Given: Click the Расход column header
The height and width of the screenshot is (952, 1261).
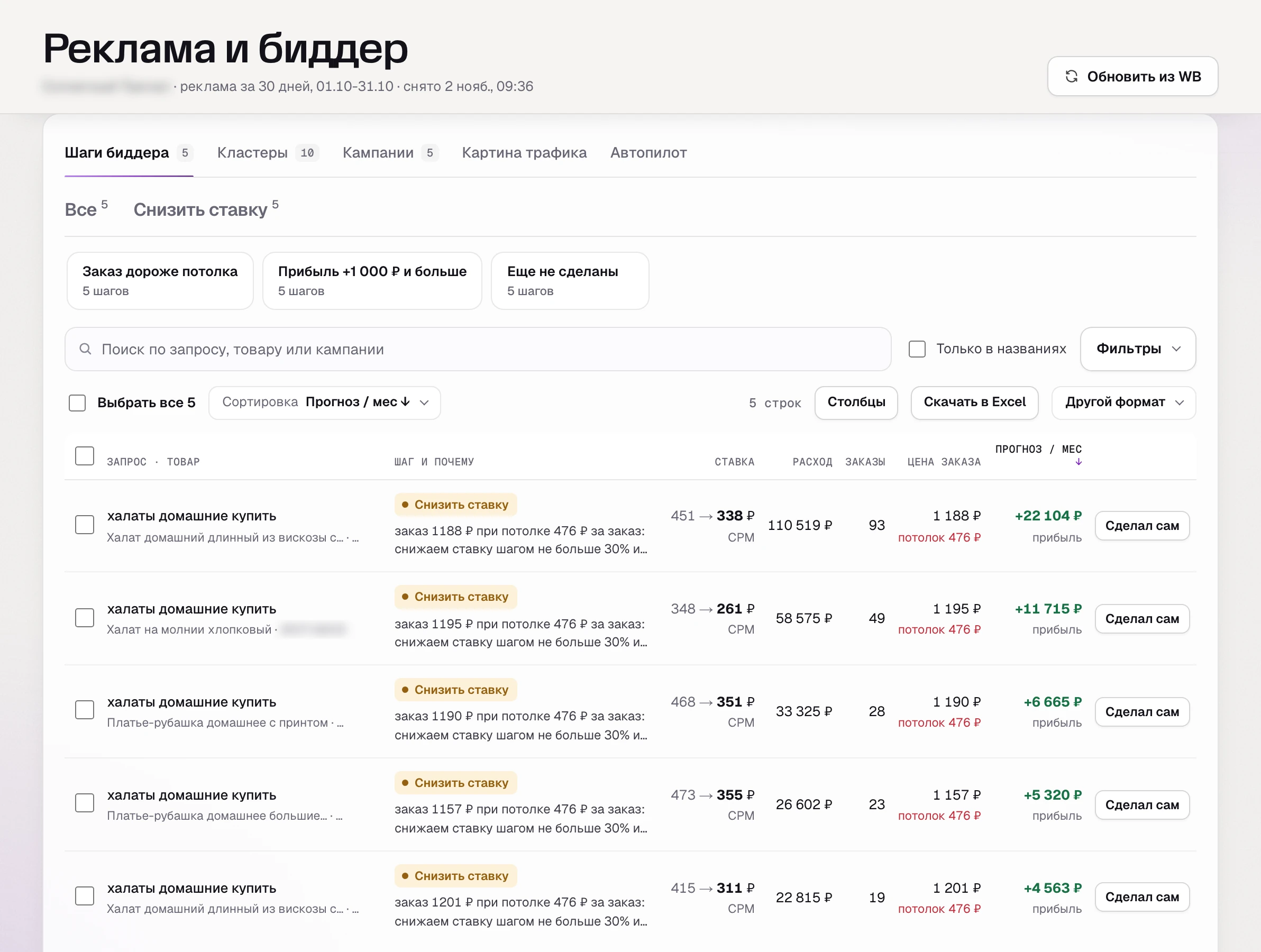Looking at the screenshot, I should pyautogui.click(x=812, y=462).
